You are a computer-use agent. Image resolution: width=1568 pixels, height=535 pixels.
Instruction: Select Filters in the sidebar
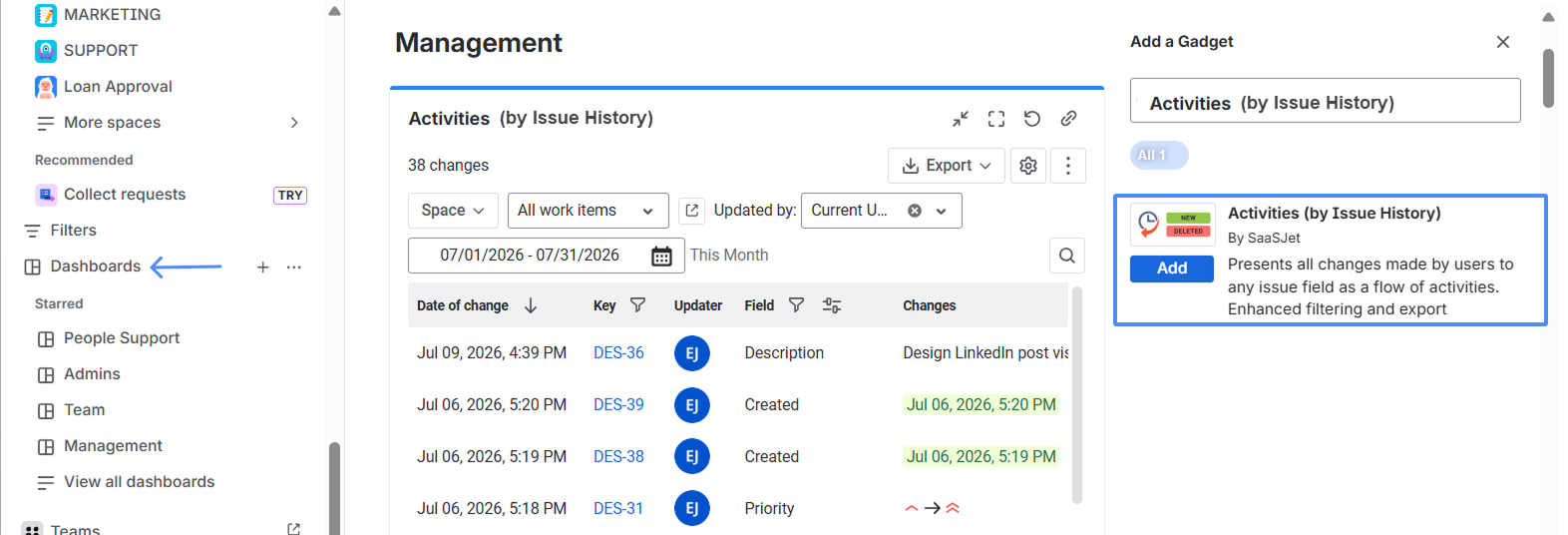tap(73, 231)
